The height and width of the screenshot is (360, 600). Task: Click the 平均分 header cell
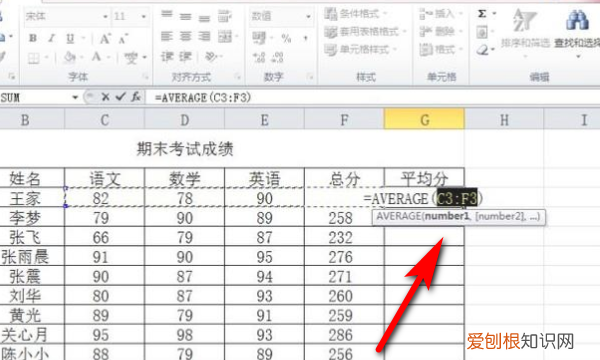point(424,178)
